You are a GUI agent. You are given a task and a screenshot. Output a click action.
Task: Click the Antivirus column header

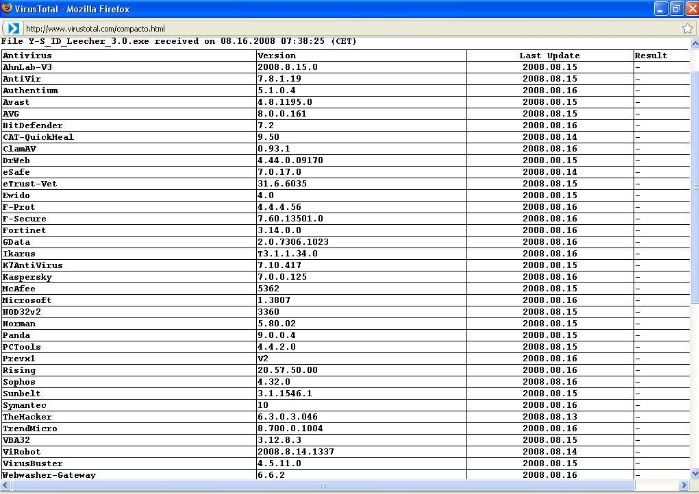pyautogui.click(x=27, y=55)
